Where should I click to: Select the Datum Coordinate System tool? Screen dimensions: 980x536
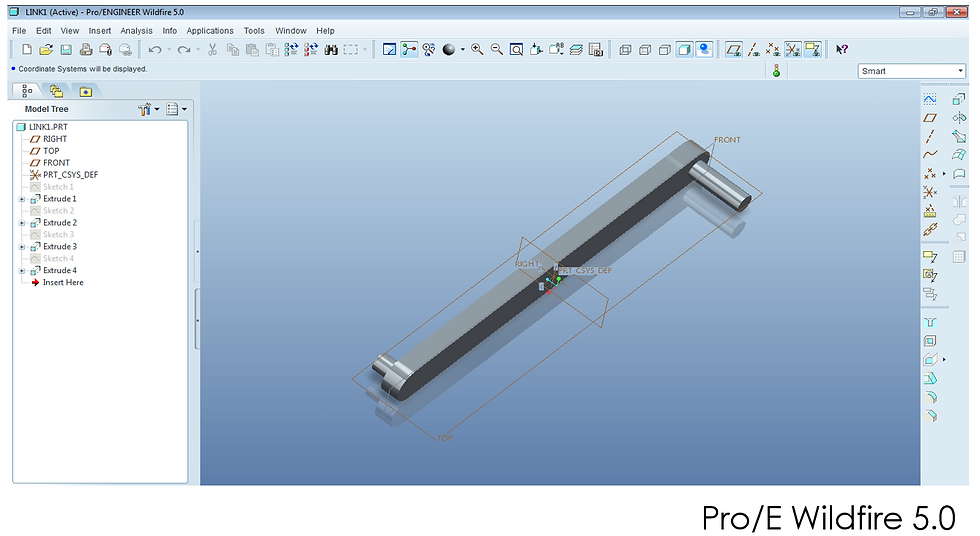pyautogui.click(x=930, y=192)
